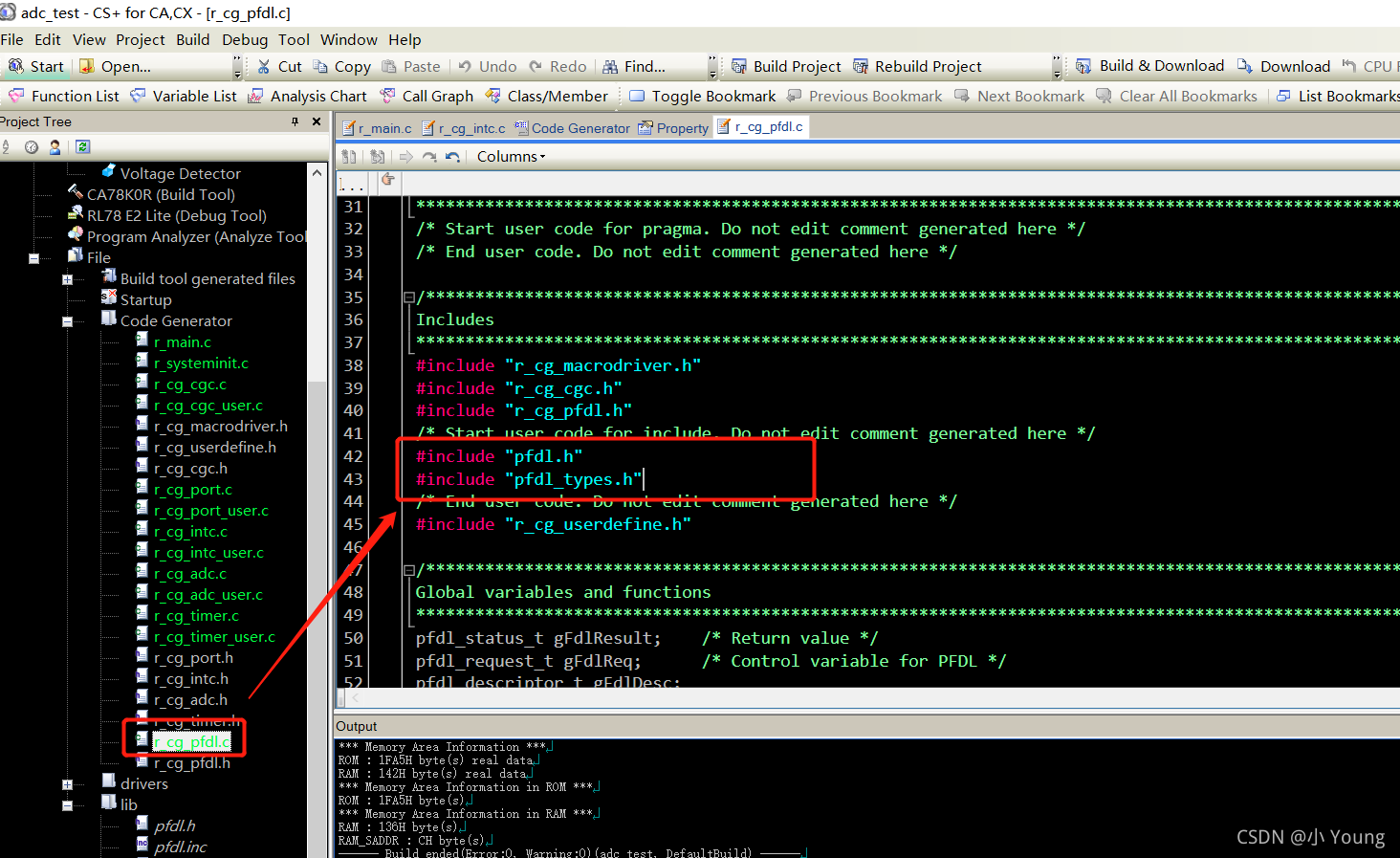Select the r_cg_pfdl.c editor tab

[761, 126]
